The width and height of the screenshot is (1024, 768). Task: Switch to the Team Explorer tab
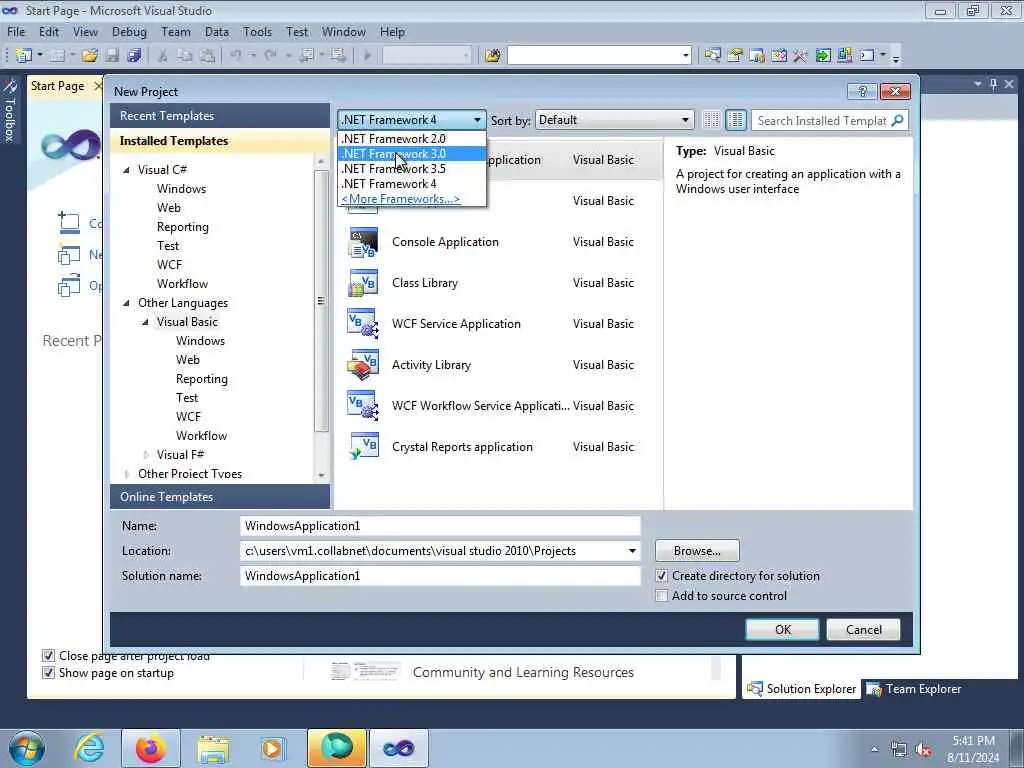click(x=914, y=689)
